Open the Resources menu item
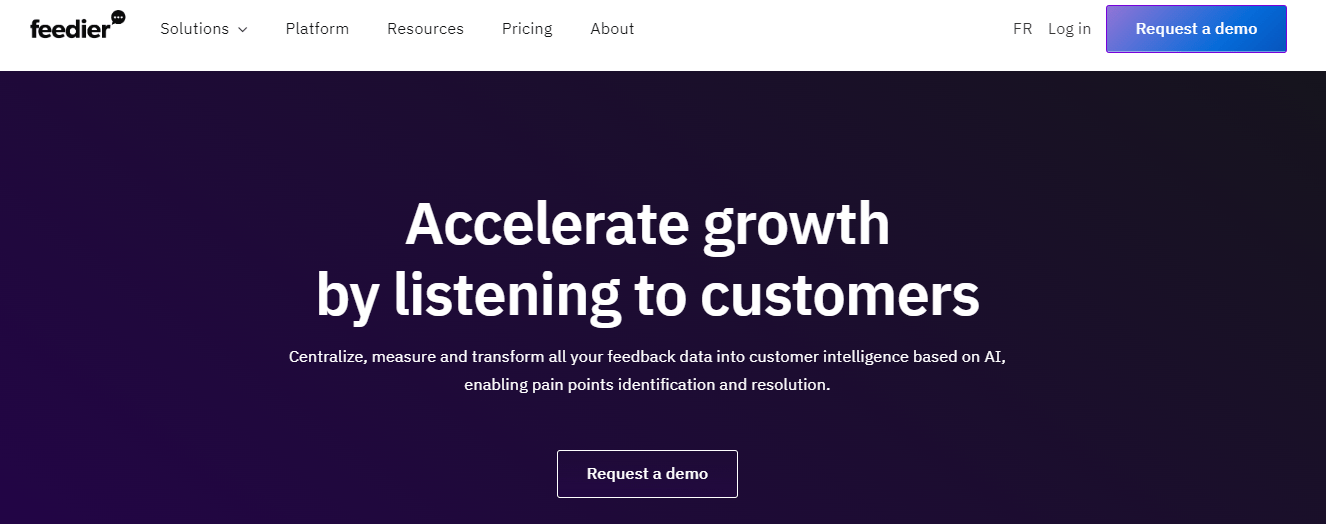The image size is (1326, 524). tap(425, 29)
